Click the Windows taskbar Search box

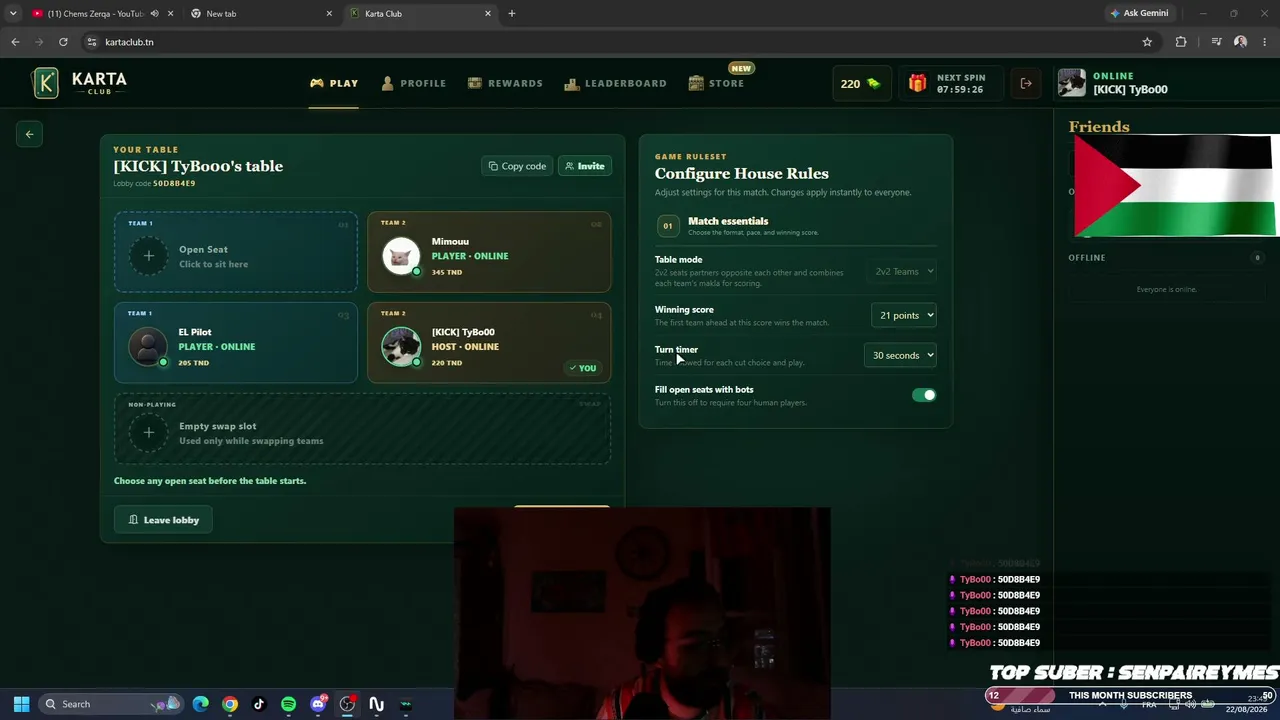point(111,704)
